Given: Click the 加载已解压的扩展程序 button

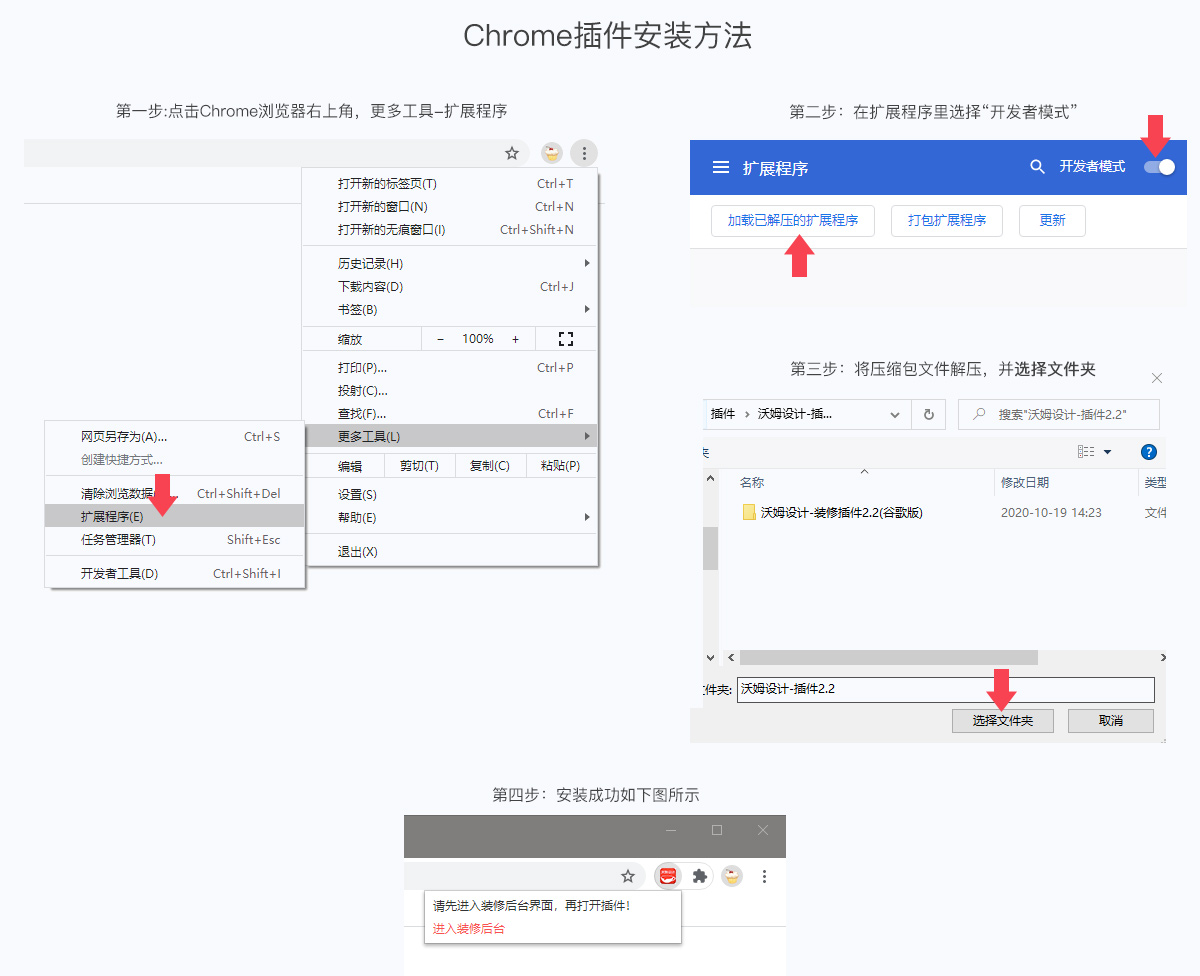Looking at the screenshot, I should point(792,220).
